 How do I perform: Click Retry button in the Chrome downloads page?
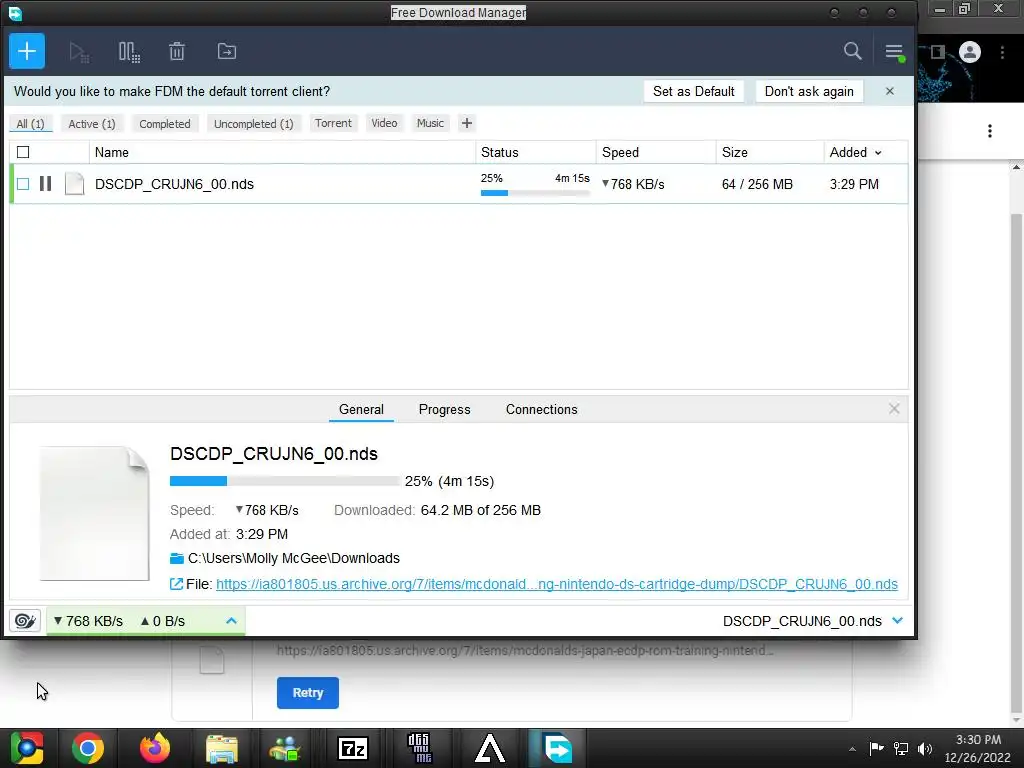click(x=308, y=693)
